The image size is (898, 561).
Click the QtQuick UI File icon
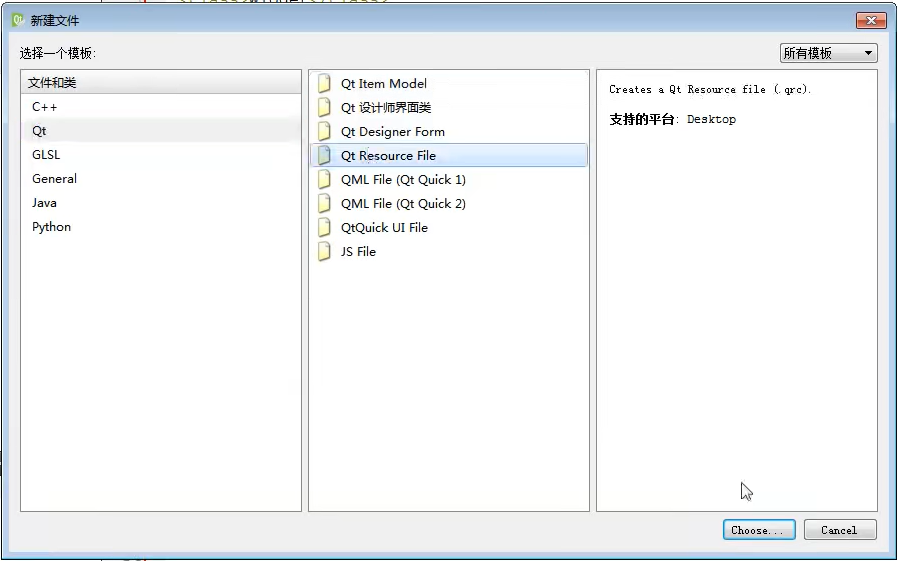[324, 228]
